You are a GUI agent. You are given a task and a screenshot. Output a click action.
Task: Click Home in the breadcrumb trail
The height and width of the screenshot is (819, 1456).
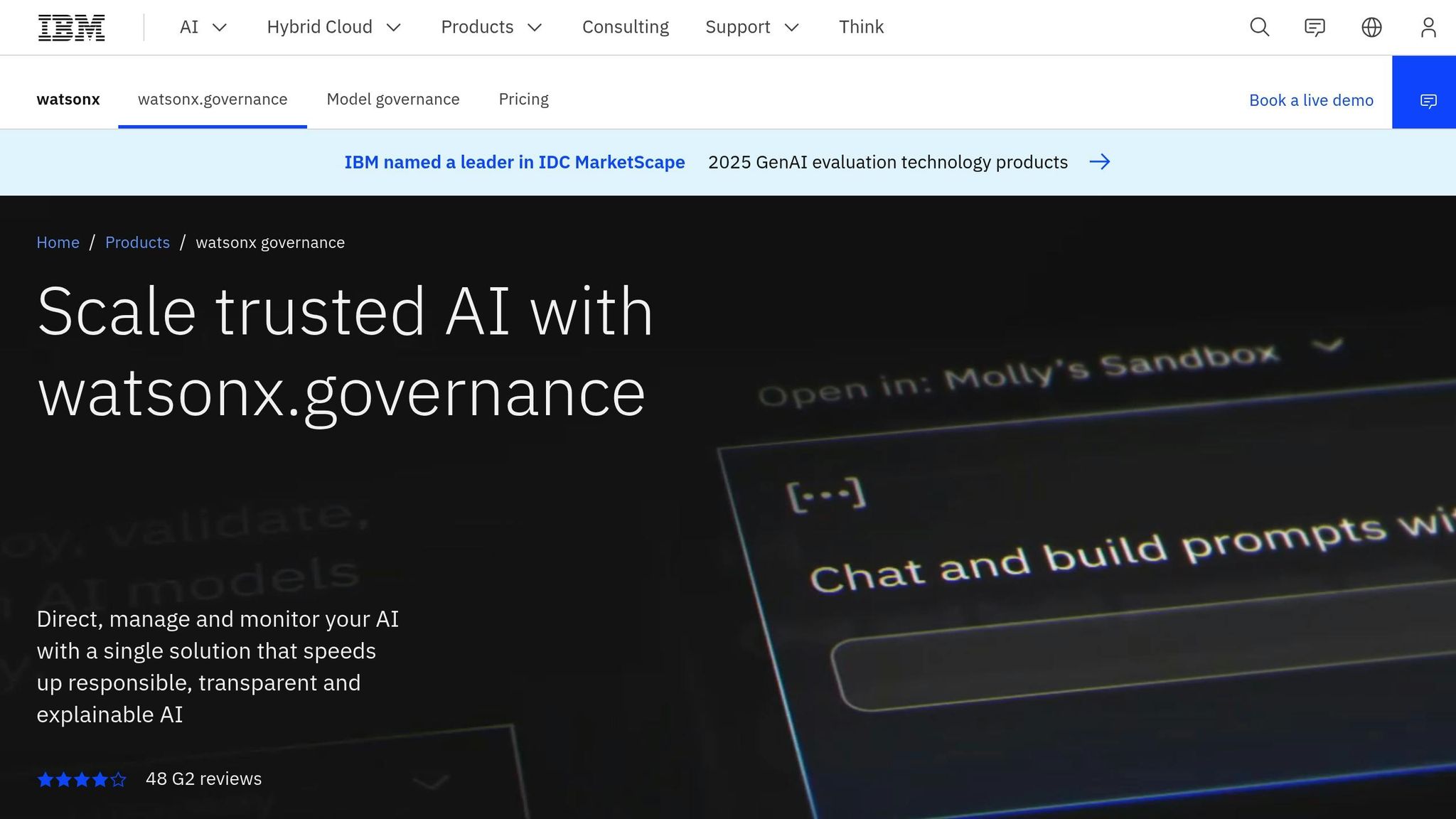[x=58, y=242]
